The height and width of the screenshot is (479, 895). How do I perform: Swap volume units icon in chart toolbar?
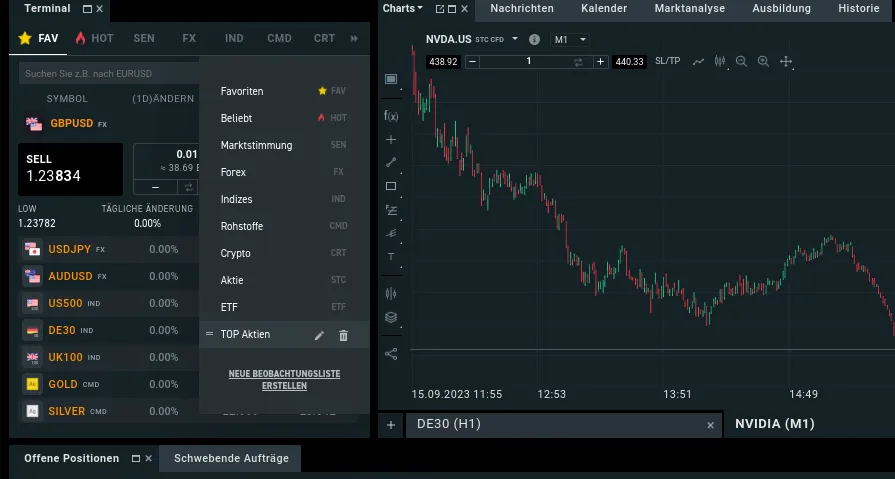[x=578, y=62]
